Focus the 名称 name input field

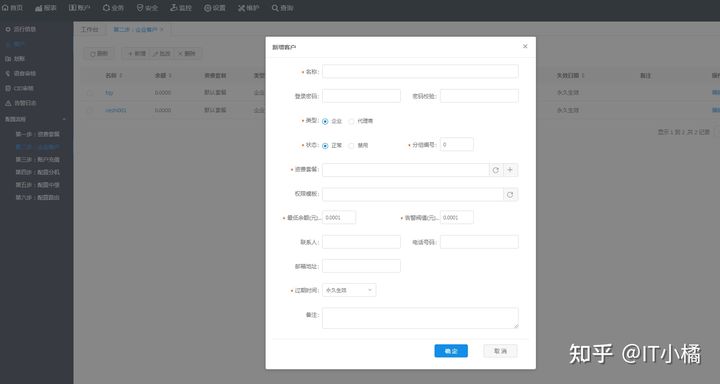420,71
